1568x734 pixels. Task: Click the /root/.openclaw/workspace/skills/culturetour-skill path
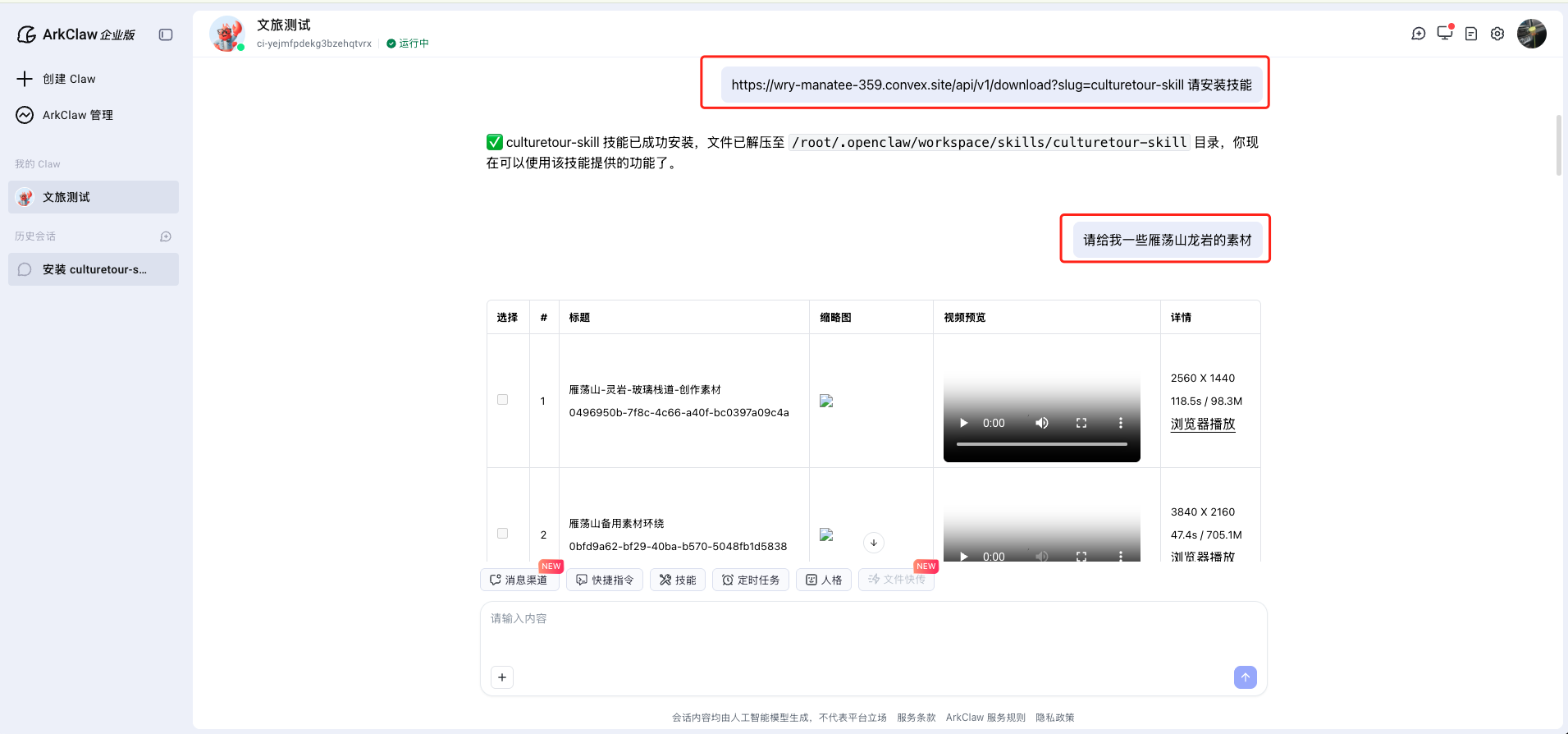pos(990,143)
